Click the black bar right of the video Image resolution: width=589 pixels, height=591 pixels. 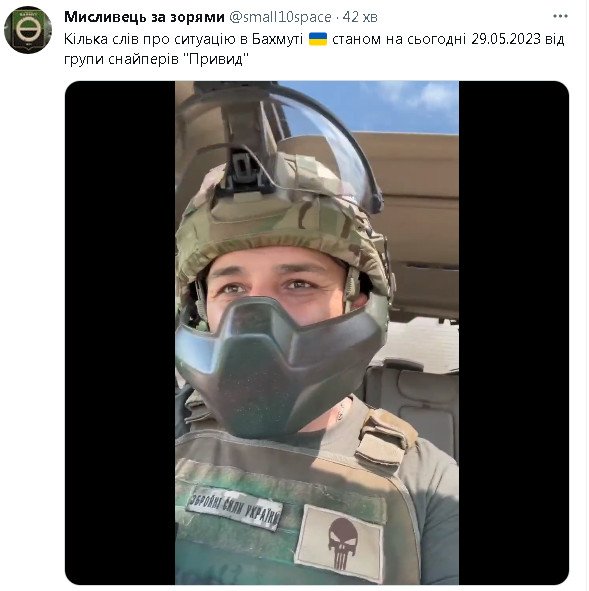pyautogui.click(x=514, y=333)
